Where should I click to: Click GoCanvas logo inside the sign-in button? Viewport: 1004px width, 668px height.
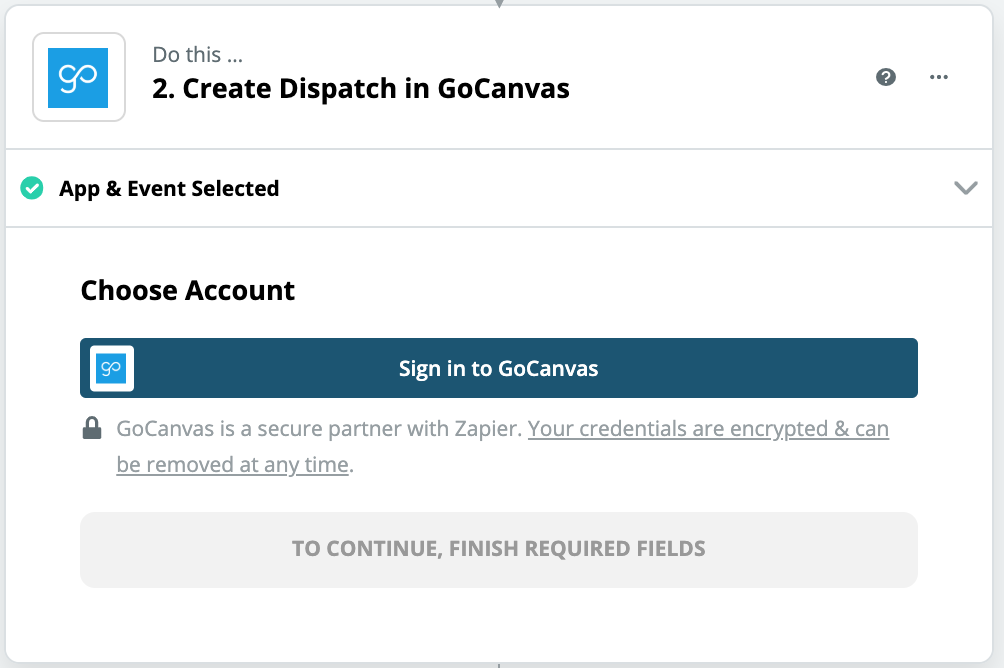[112, 368]
